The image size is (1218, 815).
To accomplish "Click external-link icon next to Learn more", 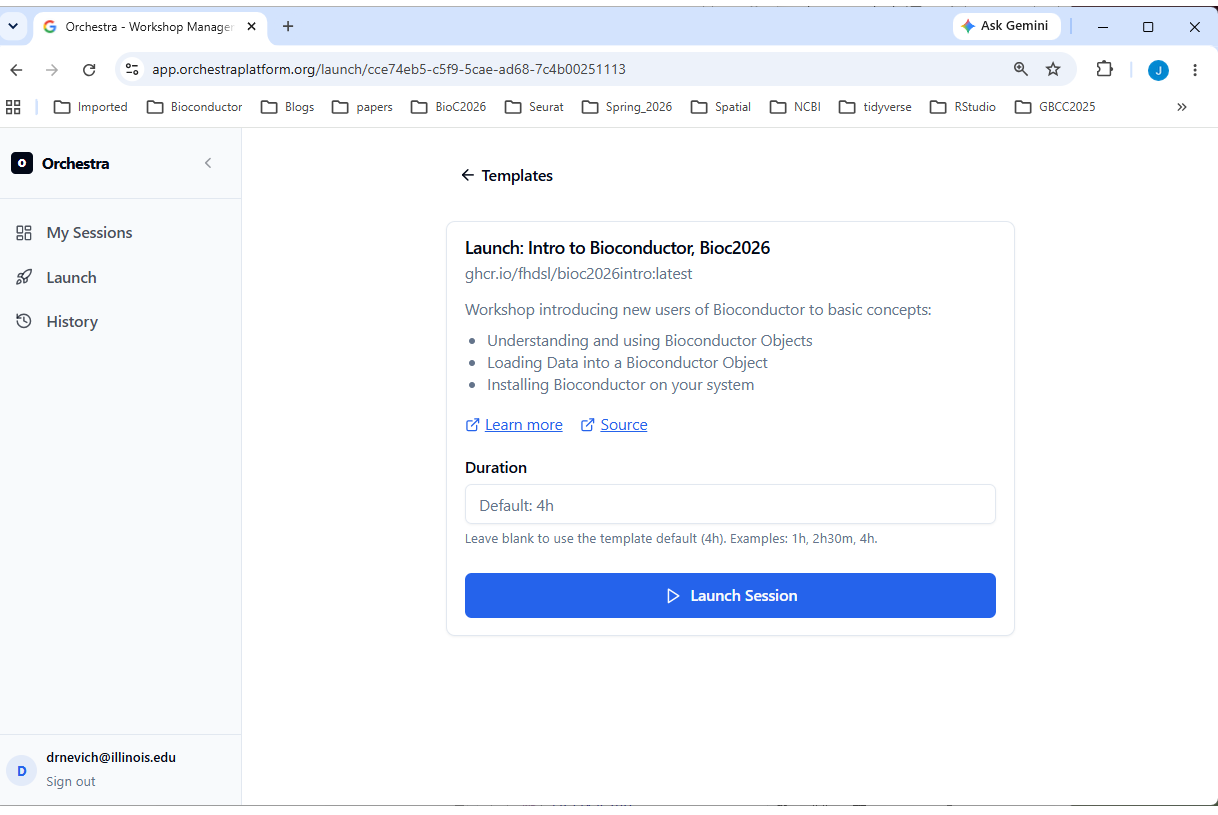I will tap(473, 425).
